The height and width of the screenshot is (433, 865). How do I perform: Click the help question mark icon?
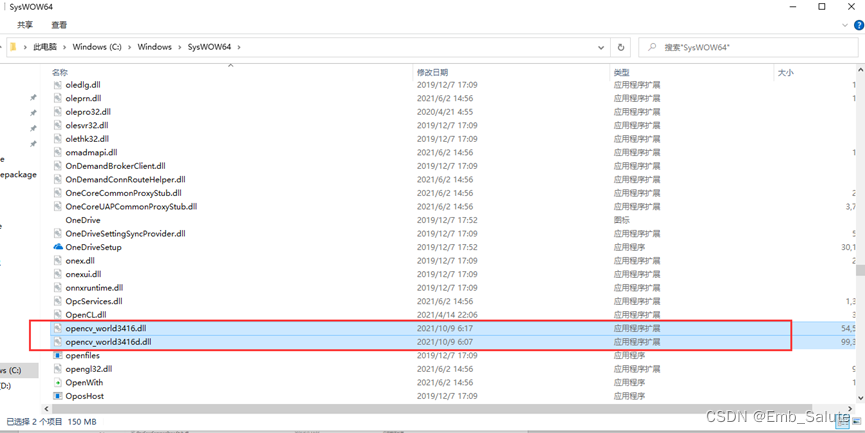click(859, 25)
